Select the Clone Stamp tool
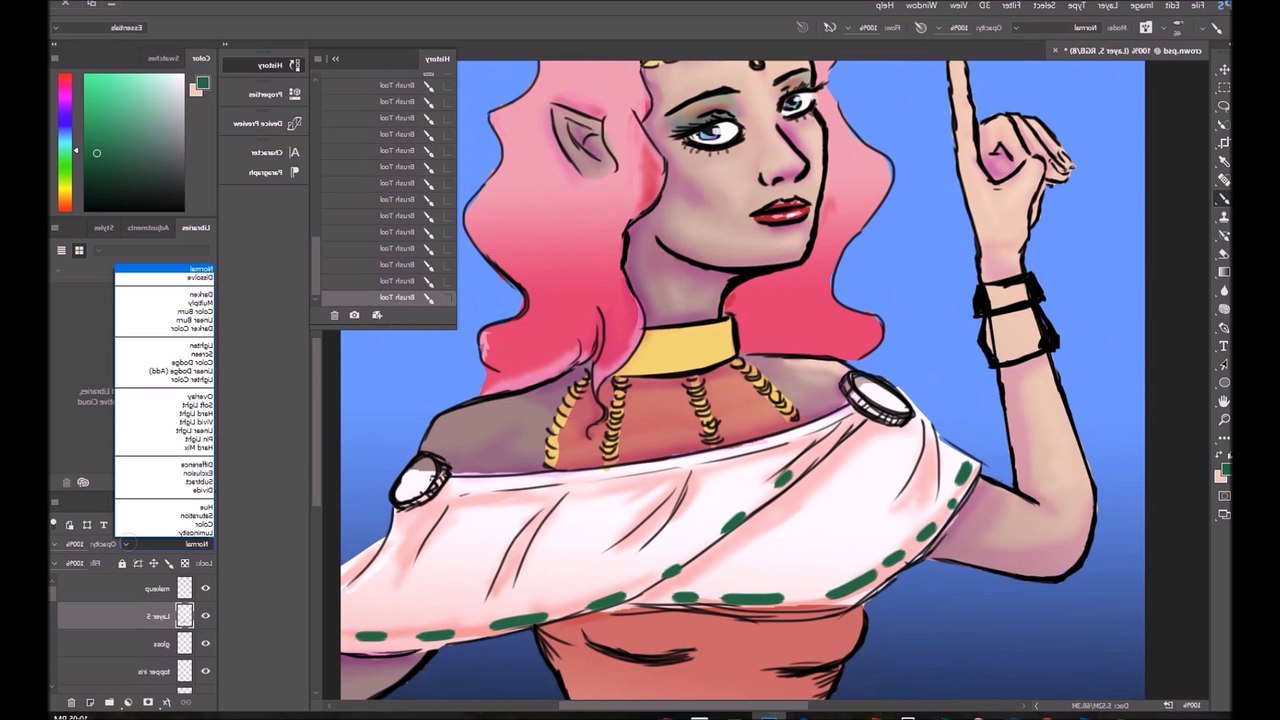The height and width of the screenshot is (720, 1280). point(1224,217)
